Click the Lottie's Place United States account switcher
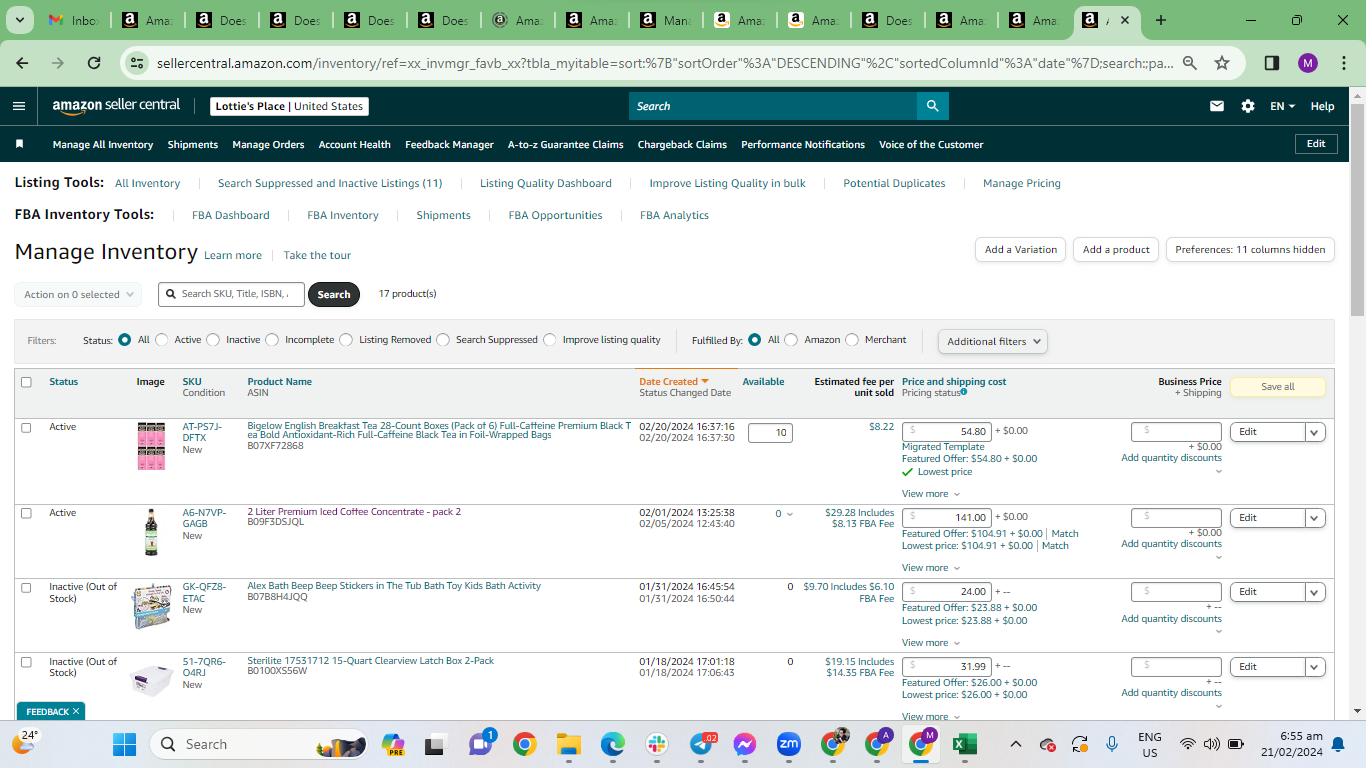 point(290,106)
